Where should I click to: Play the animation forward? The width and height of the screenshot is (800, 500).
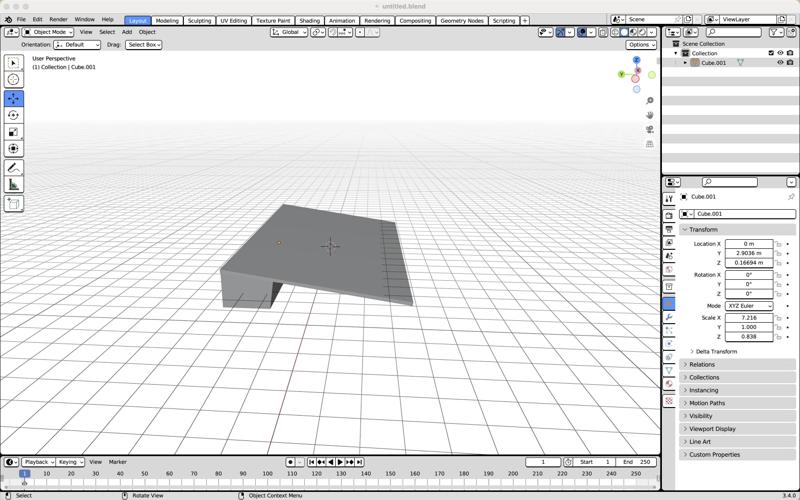pos(340,462)
